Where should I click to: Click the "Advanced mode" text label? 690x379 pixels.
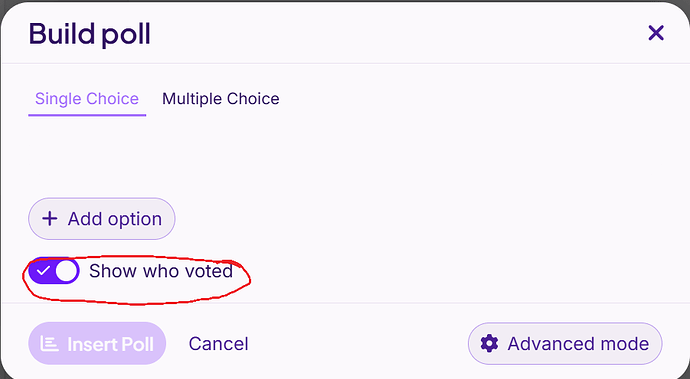[x=578, y=344]
